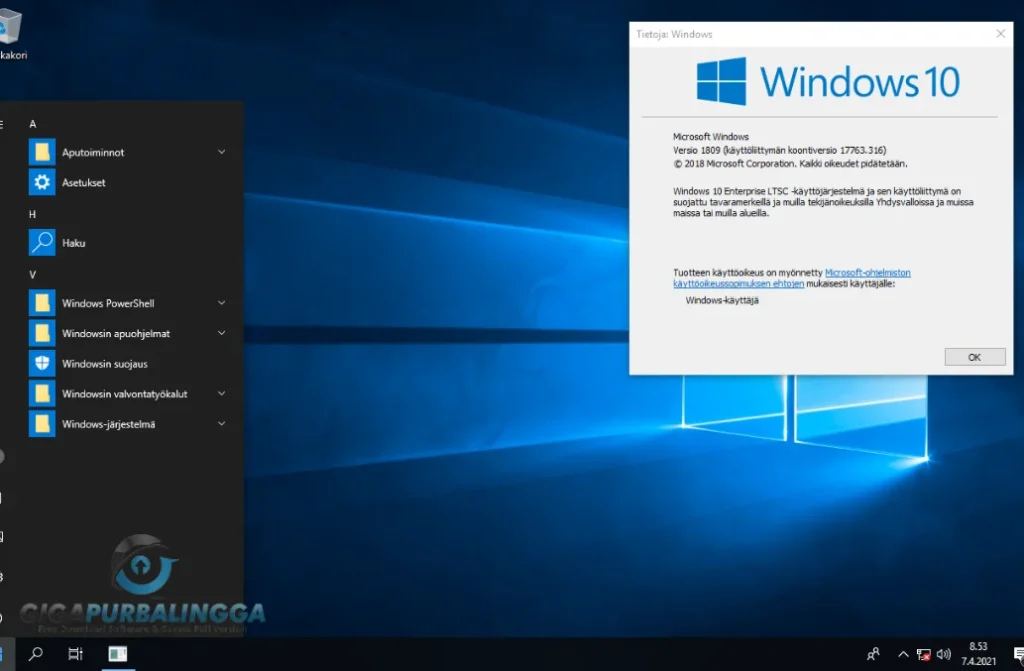The width and height of the screenshot is (1024, 671).
Task: Open the Windows PowerShell folder icon
Action: coord(41,303)
